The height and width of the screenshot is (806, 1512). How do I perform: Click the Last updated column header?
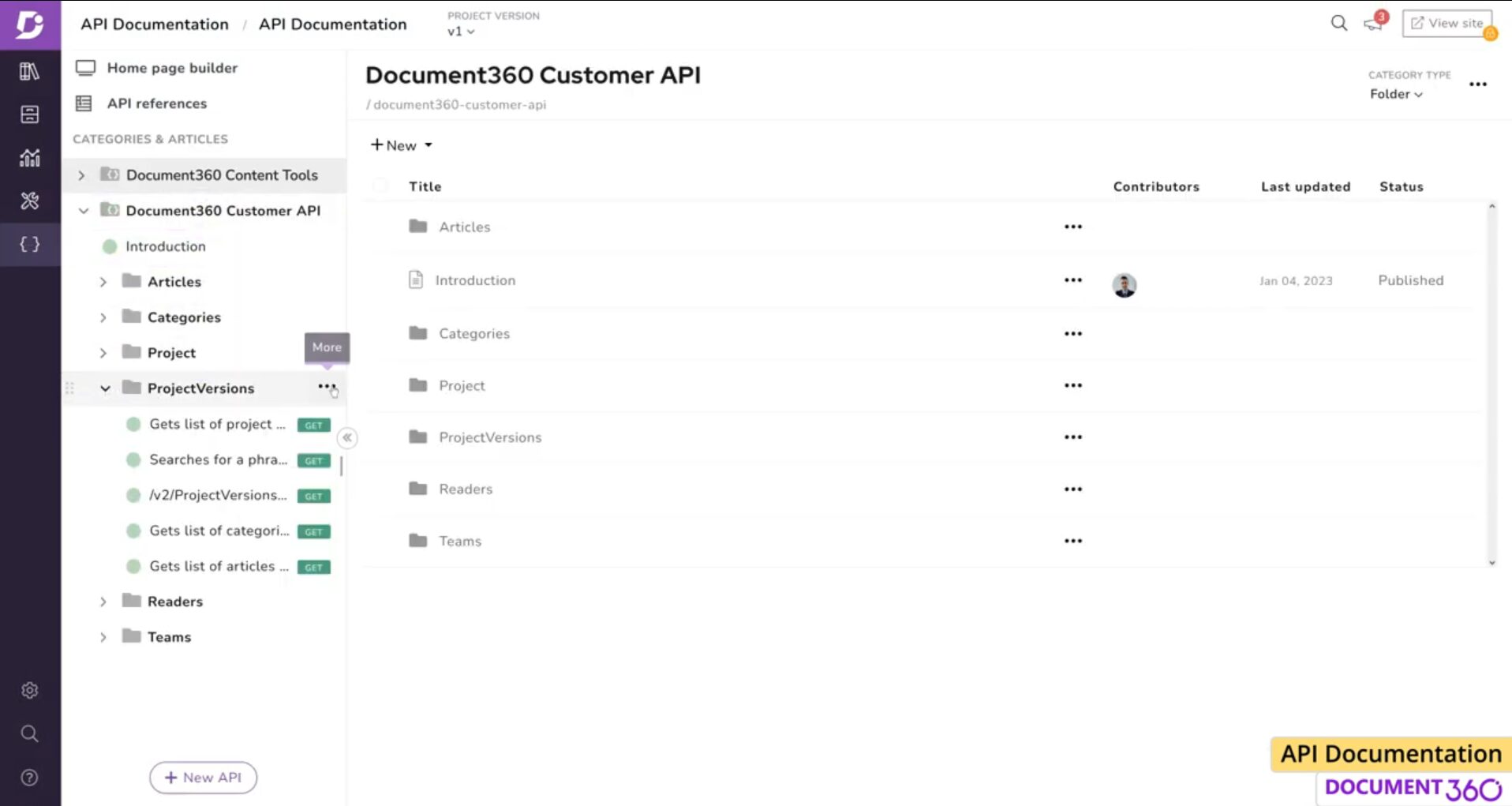(x=1305, y=186)
